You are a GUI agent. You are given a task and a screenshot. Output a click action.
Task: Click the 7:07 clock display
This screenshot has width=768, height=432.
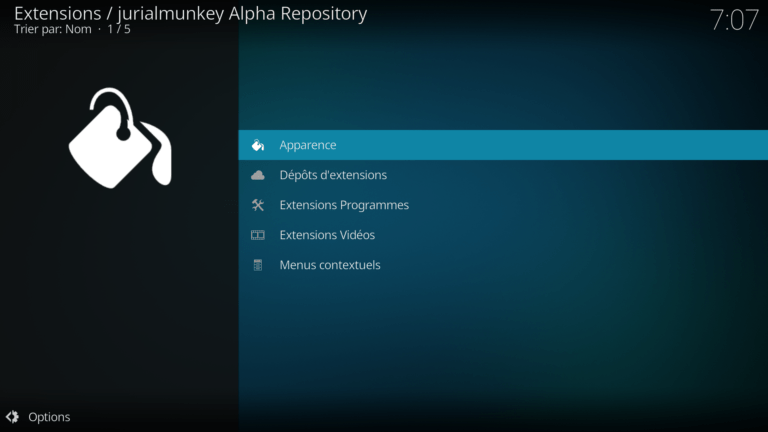[x=734, y=20]
